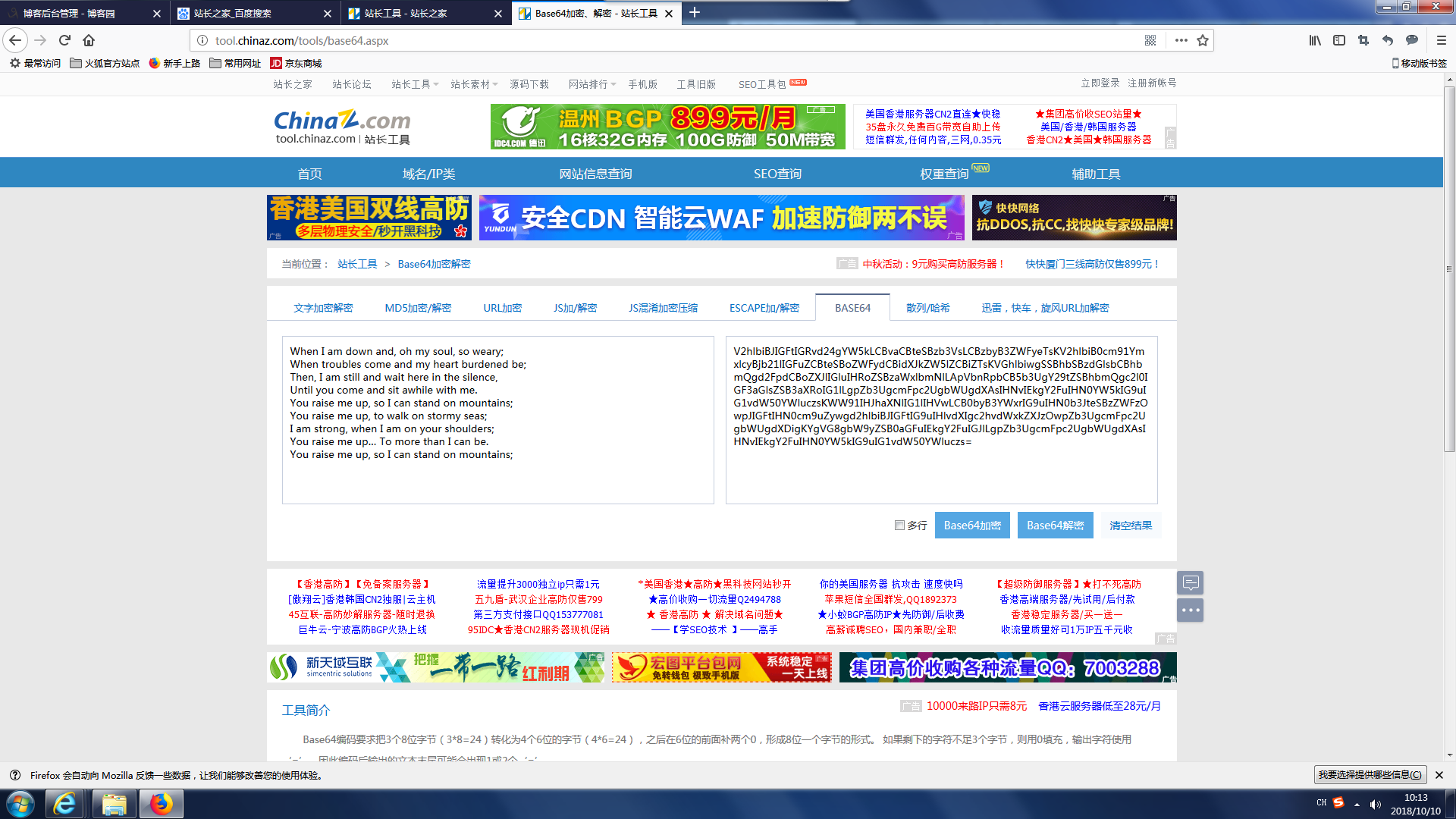Click the Base64解密 button
The width and height of the screenshot is (1456, 819).
(1055, 525)
